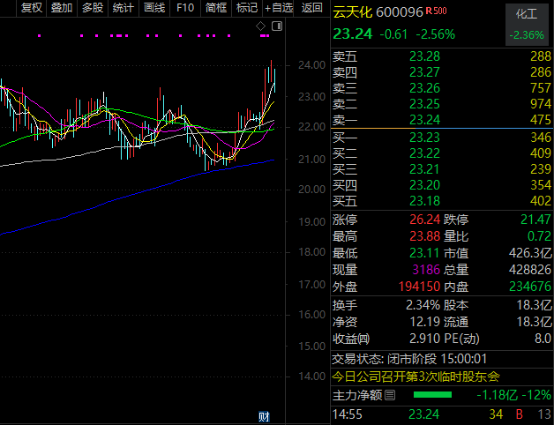Screen dimensions: 554x425
Task: Toggle 简框 simple frame mode
Action: point(216,8)
